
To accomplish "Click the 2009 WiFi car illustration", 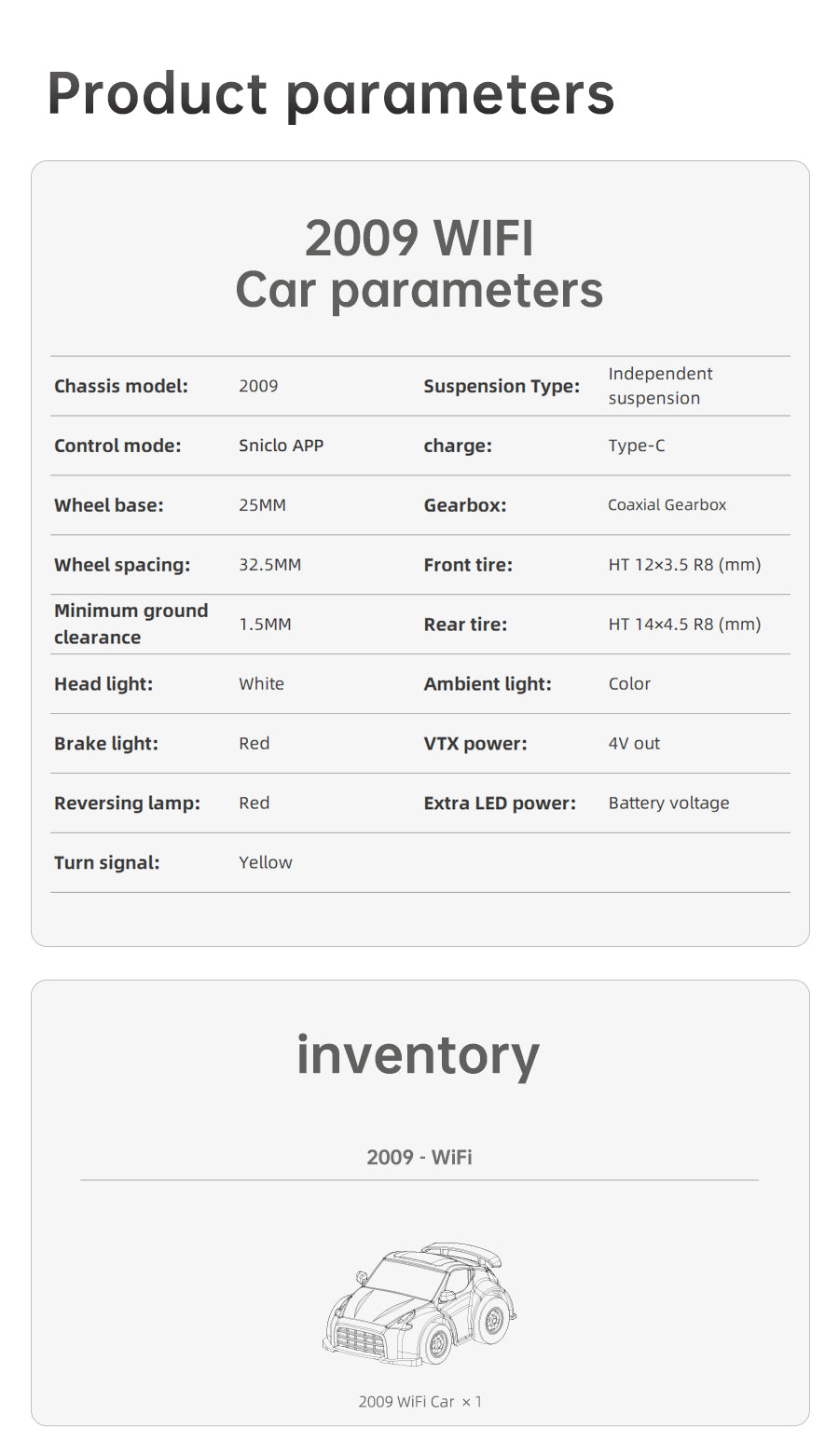I will coord(419,1303).
